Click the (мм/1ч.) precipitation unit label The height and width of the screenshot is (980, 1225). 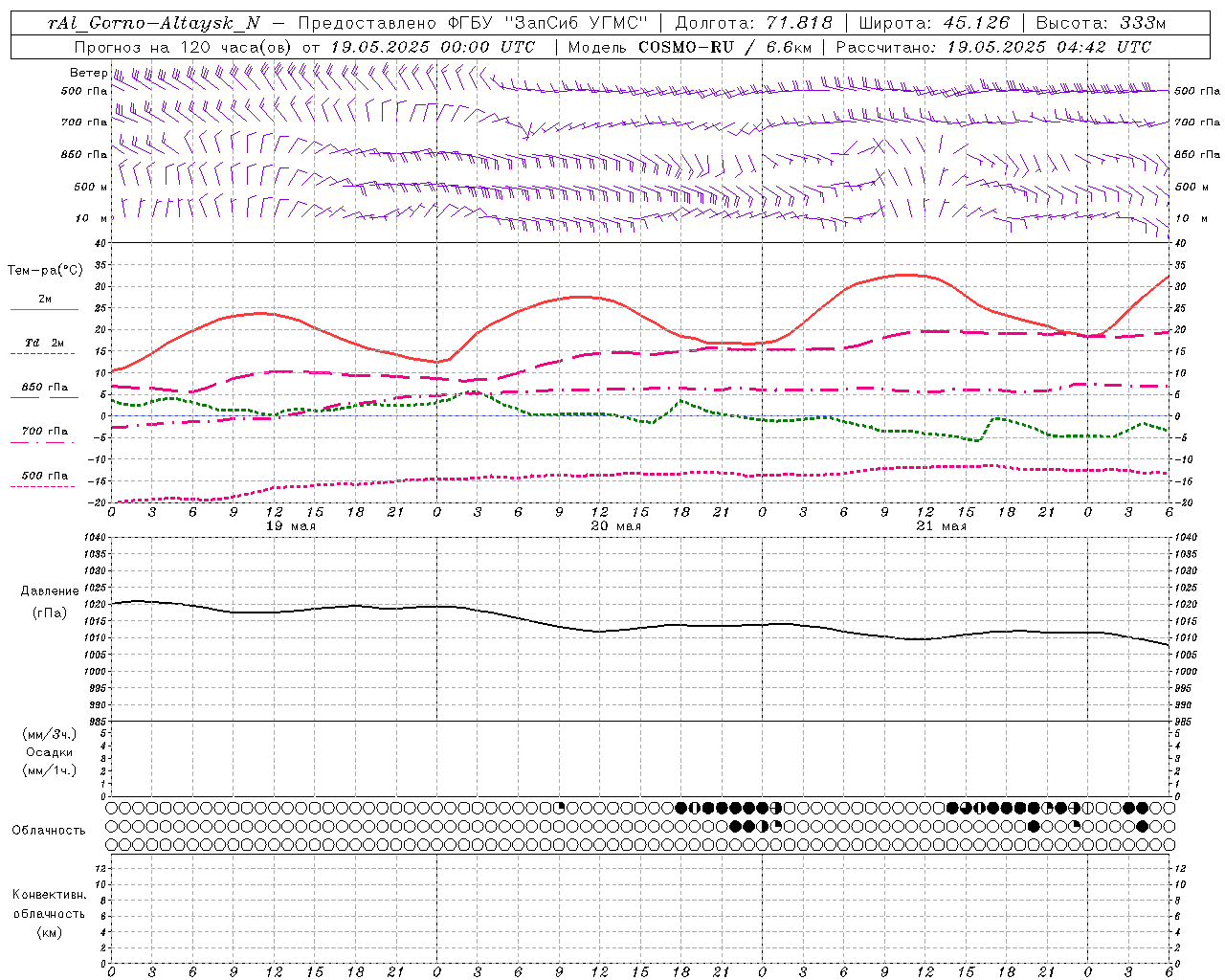tap(50, 770)
